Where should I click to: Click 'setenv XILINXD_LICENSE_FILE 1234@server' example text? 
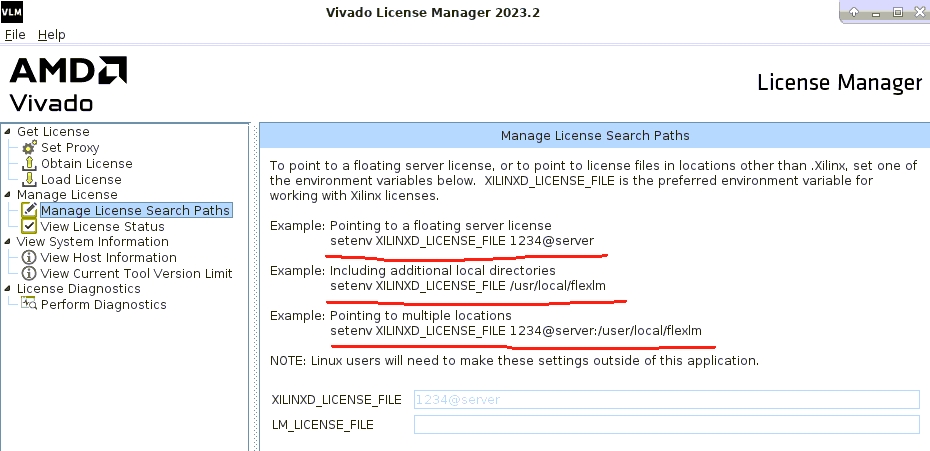point(462,241)
